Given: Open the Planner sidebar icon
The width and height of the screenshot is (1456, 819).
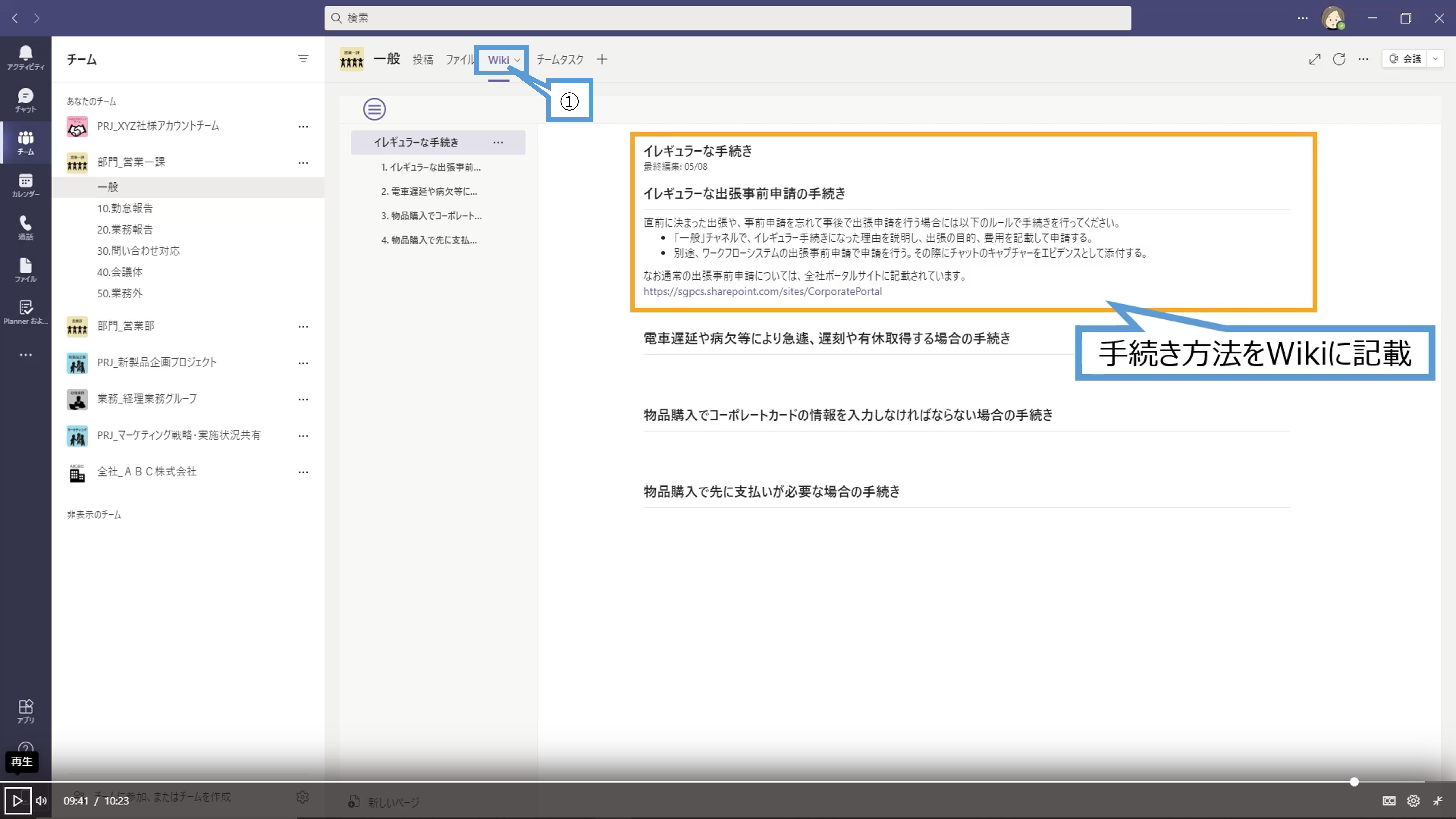Looking at the screenshot, I should tap(25, 312).
